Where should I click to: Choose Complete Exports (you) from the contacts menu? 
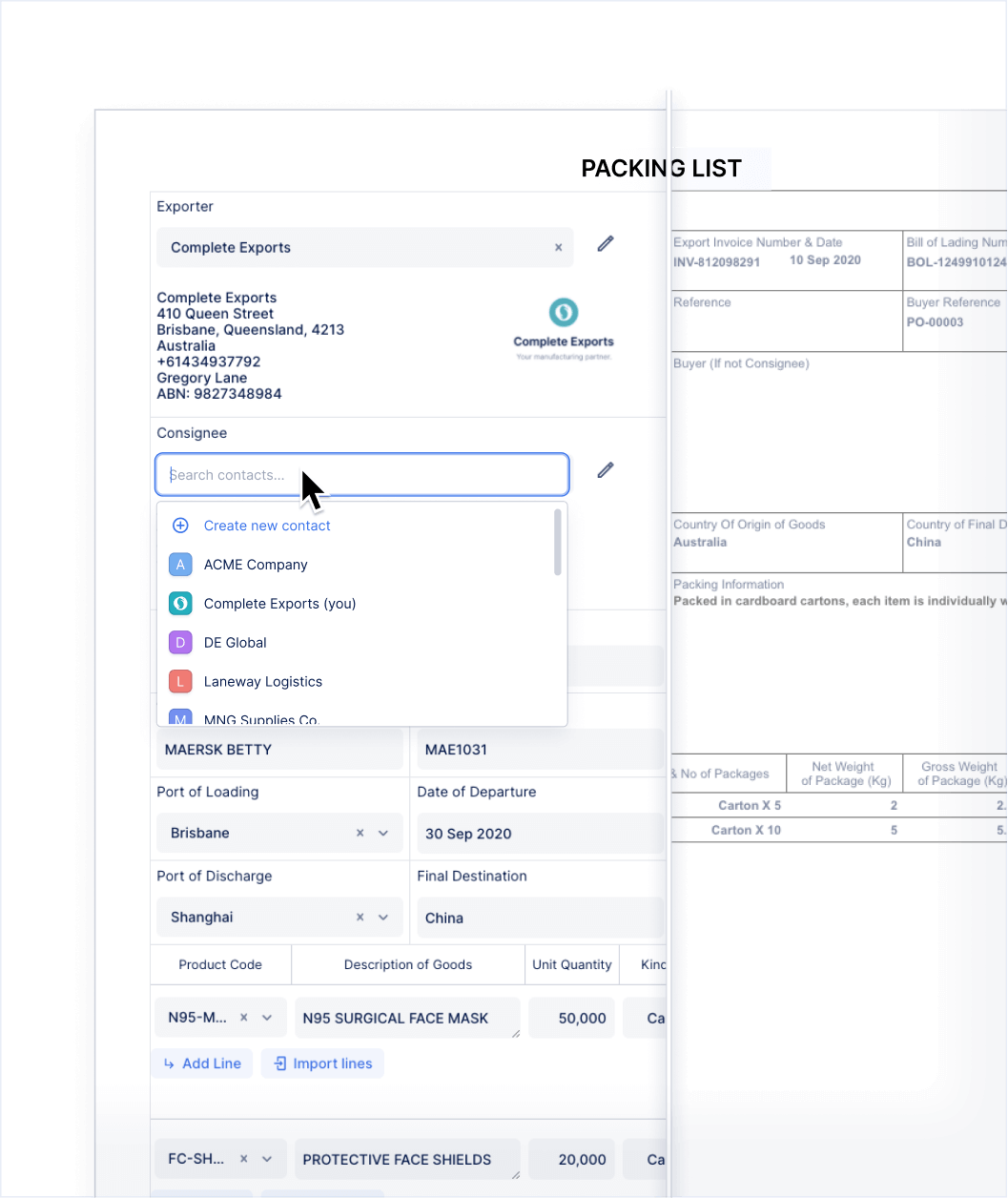click(x=279, y=603)
